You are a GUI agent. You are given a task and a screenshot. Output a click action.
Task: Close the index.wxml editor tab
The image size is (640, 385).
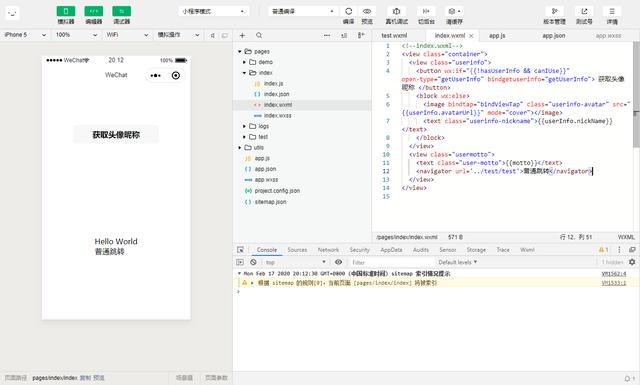471,36
